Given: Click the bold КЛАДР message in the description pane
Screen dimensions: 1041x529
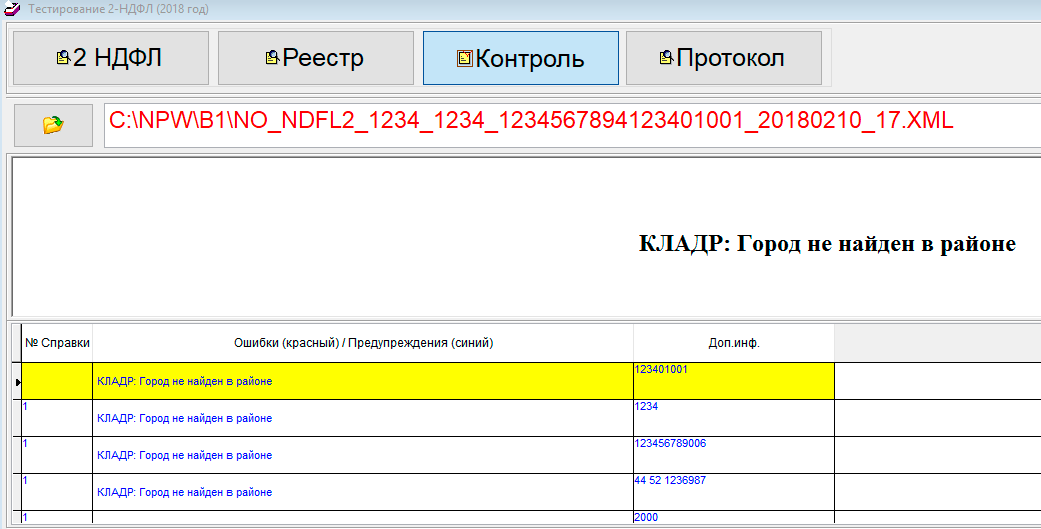Looking at the screenshot, I should click(827, 244).
